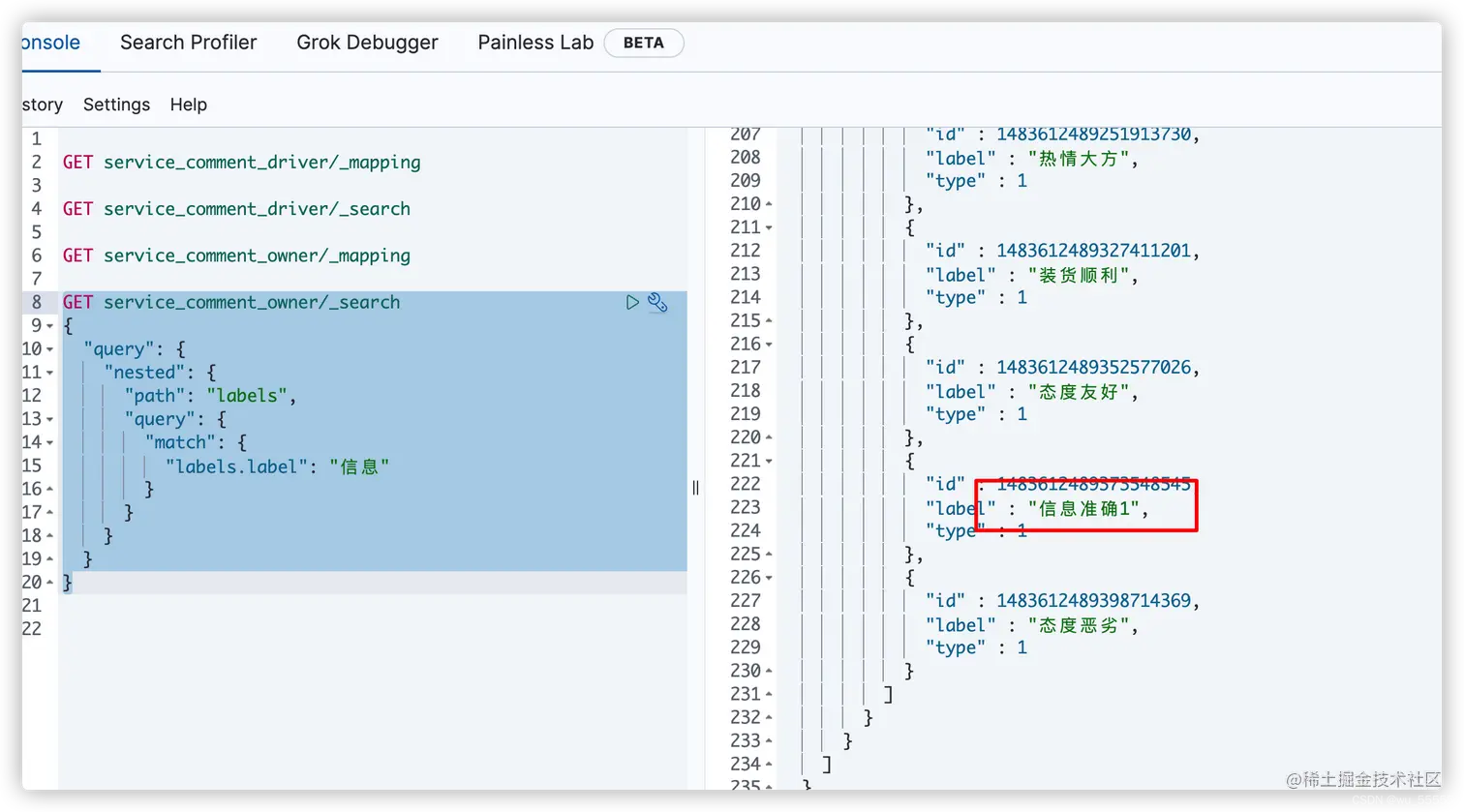This screenshot has width=1464, height=812.
Task: Collapse the response object on line 216
Action: coord(769,345)
